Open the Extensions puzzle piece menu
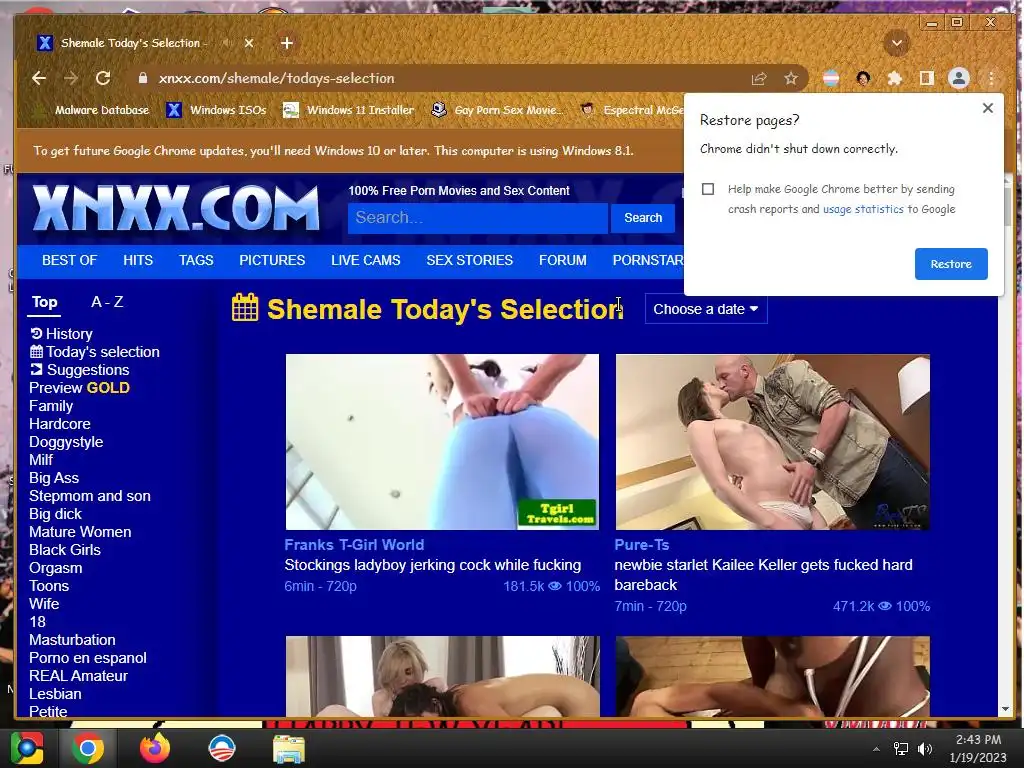The image size is (1024, 768). (895, 79)
